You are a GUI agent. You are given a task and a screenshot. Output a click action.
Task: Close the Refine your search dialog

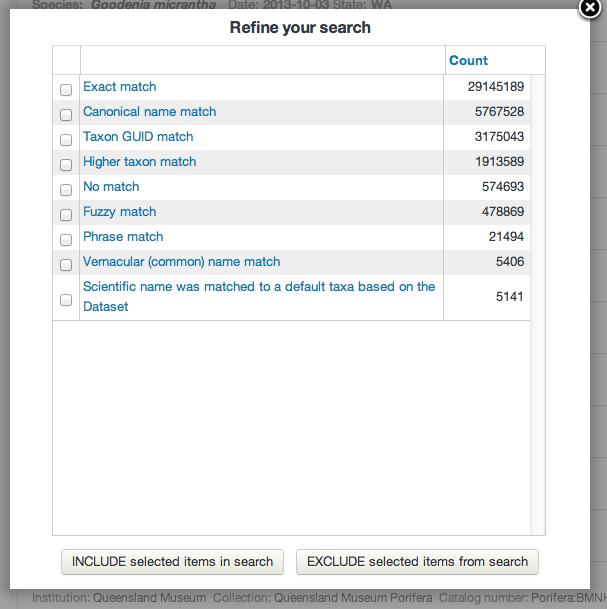click(590, 8)
